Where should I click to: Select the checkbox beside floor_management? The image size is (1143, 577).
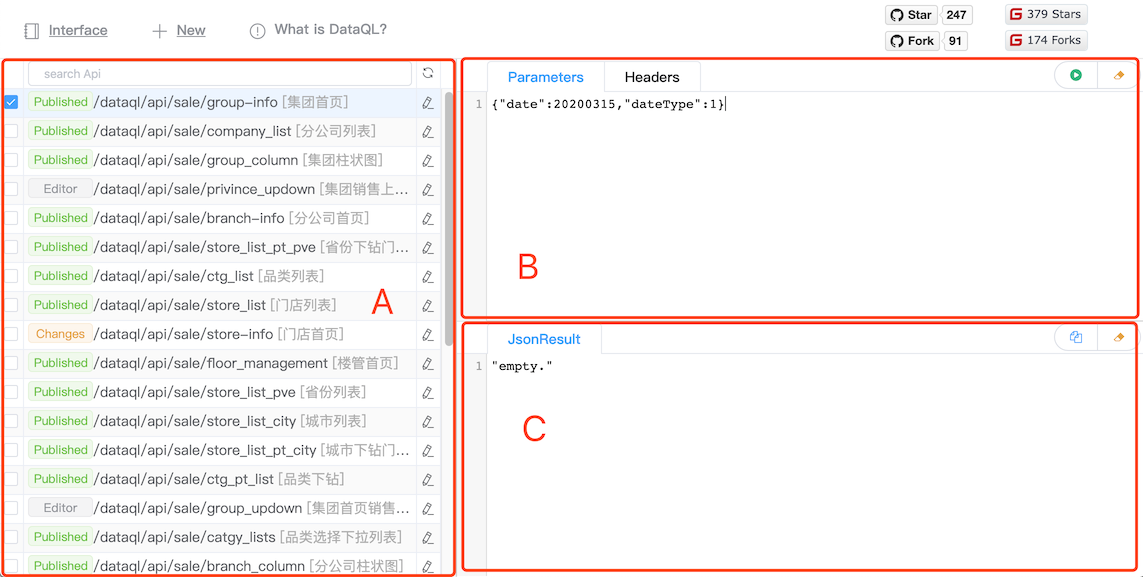[x=10, y=363]
